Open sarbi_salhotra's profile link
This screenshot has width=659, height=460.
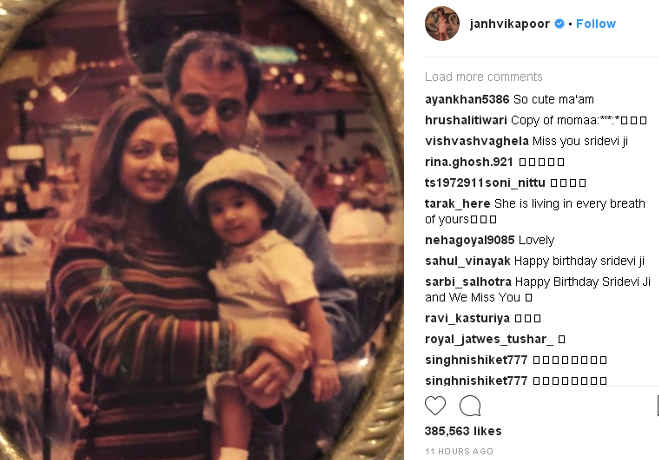468,282
